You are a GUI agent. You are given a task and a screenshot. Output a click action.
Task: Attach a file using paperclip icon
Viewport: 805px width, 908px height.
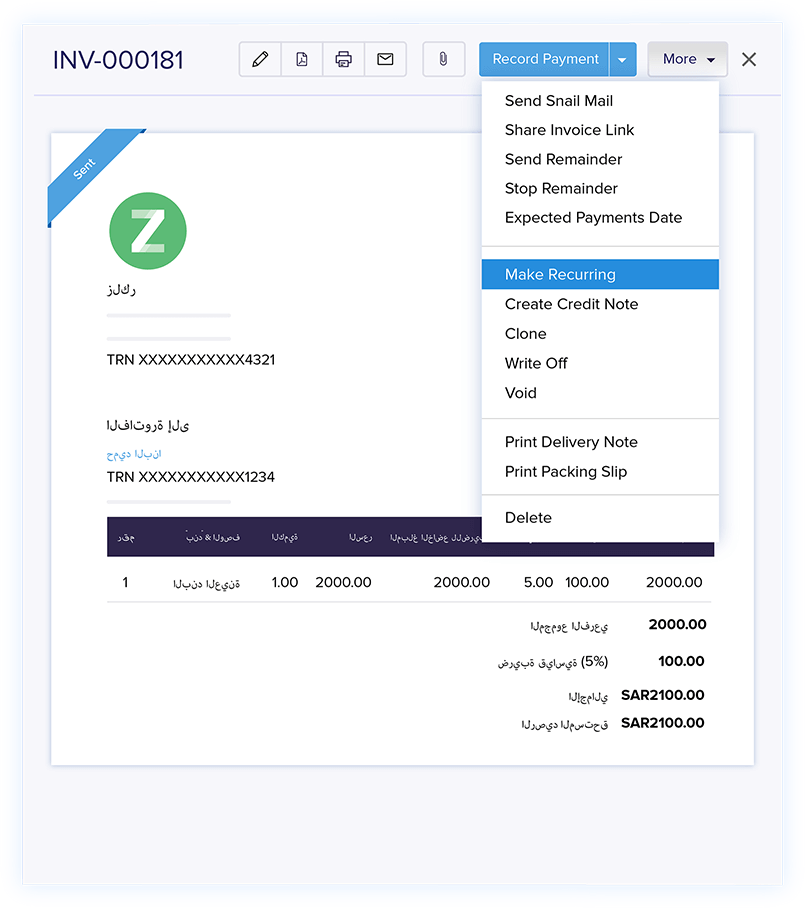[x=444, y=59]
